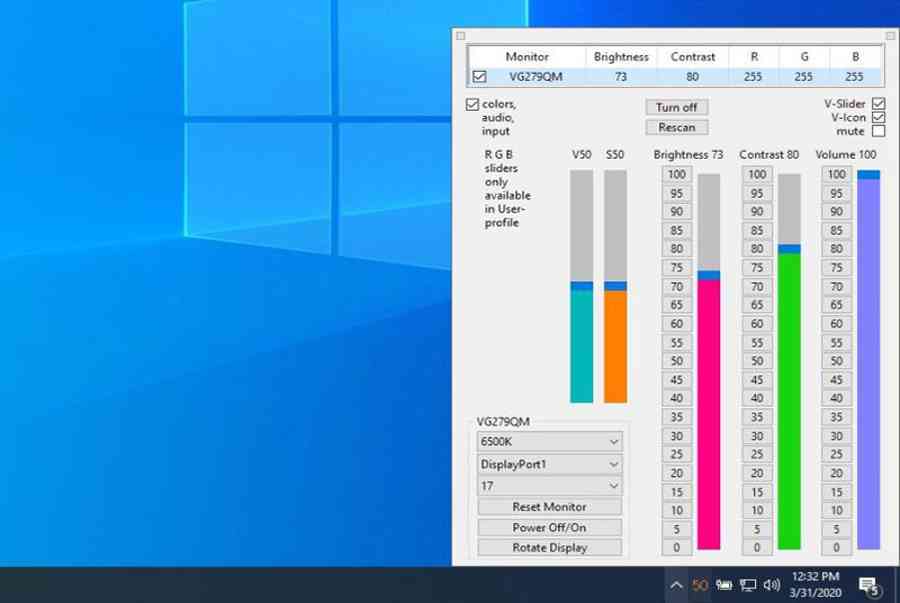Disable the V-Slider checkbox

878,104
